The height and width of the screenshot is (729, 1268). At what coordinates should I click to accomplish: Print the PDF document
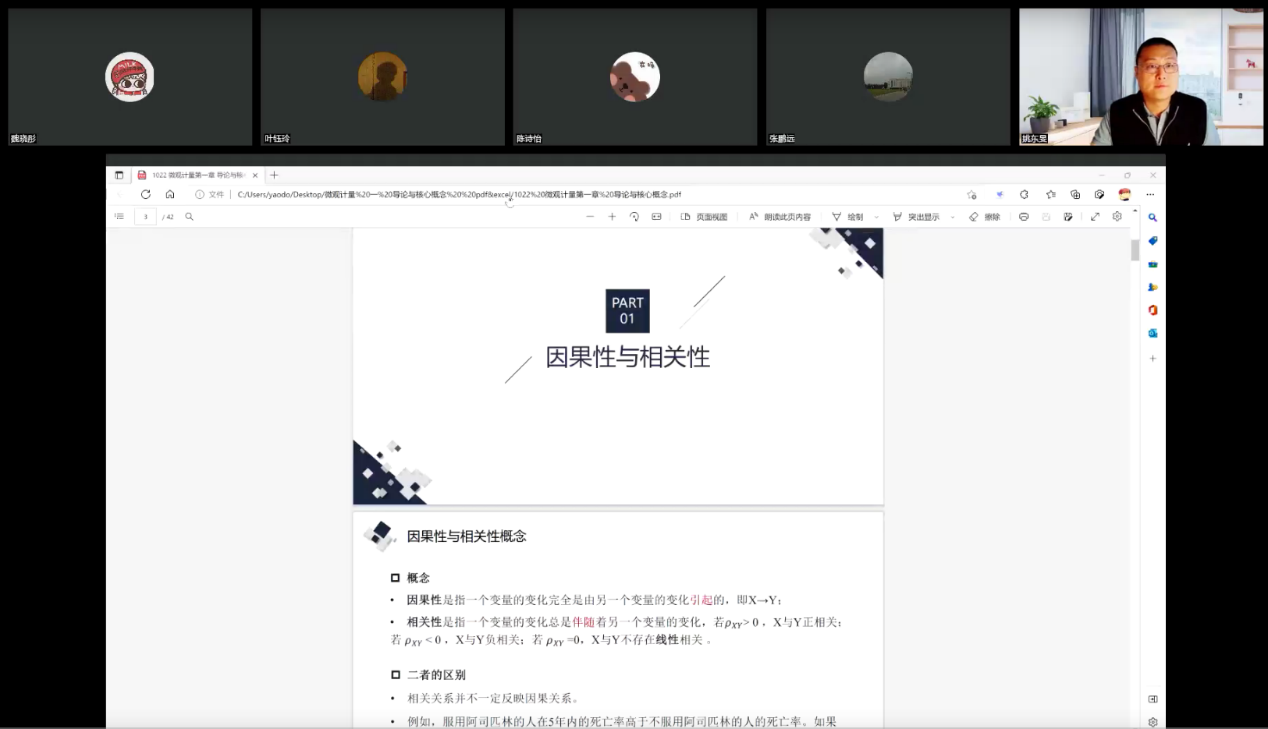pos(1024,216)
